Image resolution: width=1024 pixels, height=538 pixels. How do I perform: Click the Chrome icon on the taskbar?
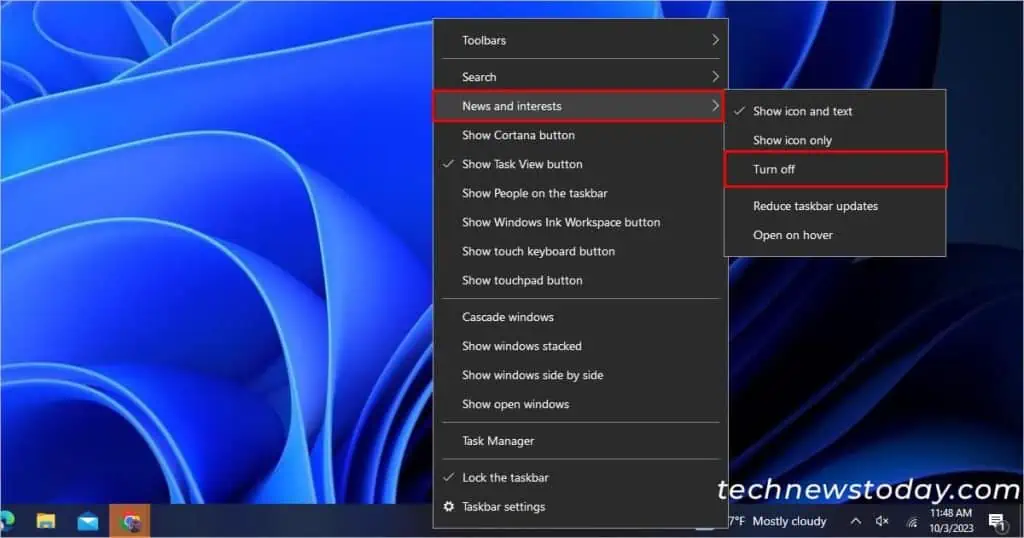[x=130, y=521]
